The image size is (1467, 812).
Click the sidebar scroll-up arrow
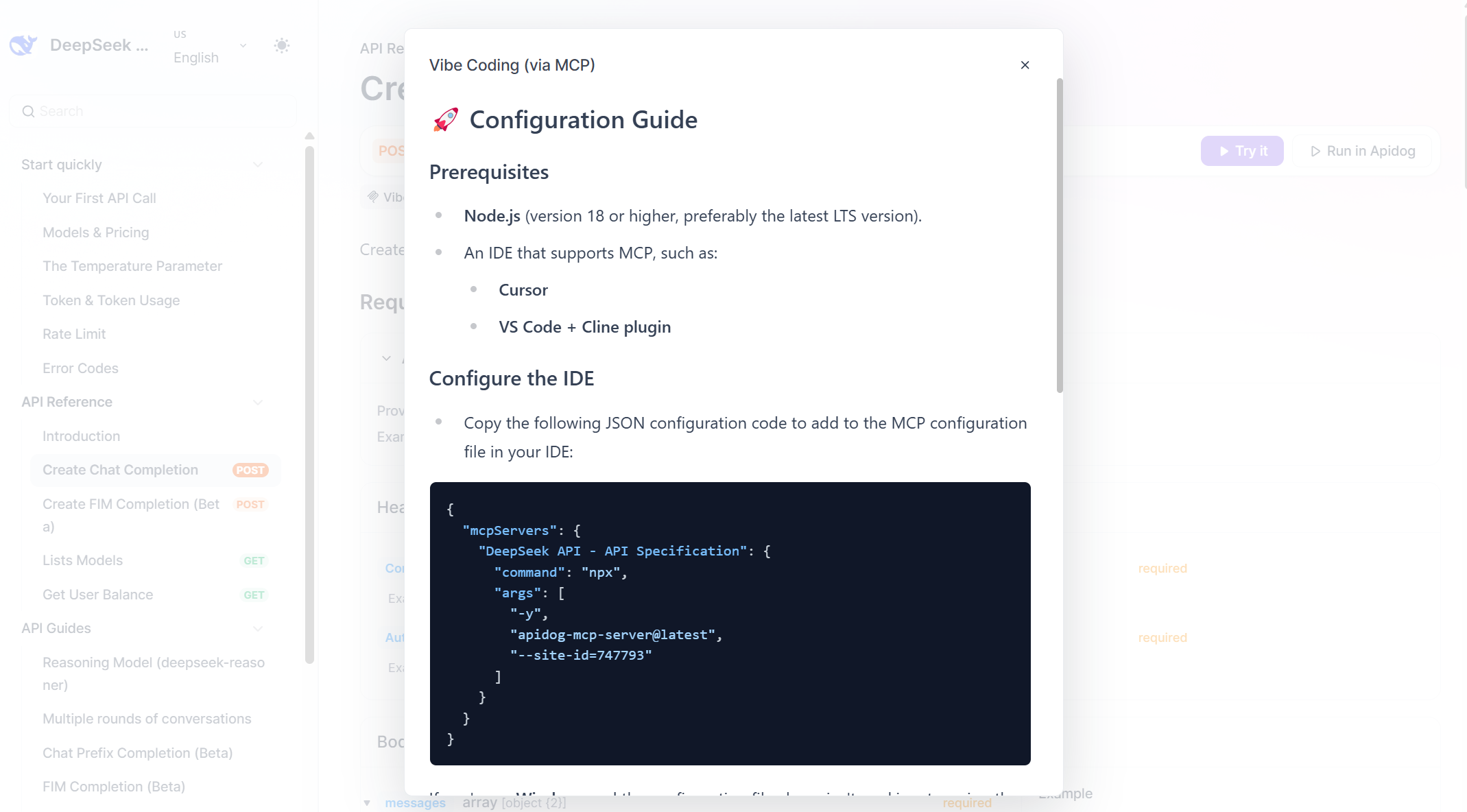(x=309, y=136)
